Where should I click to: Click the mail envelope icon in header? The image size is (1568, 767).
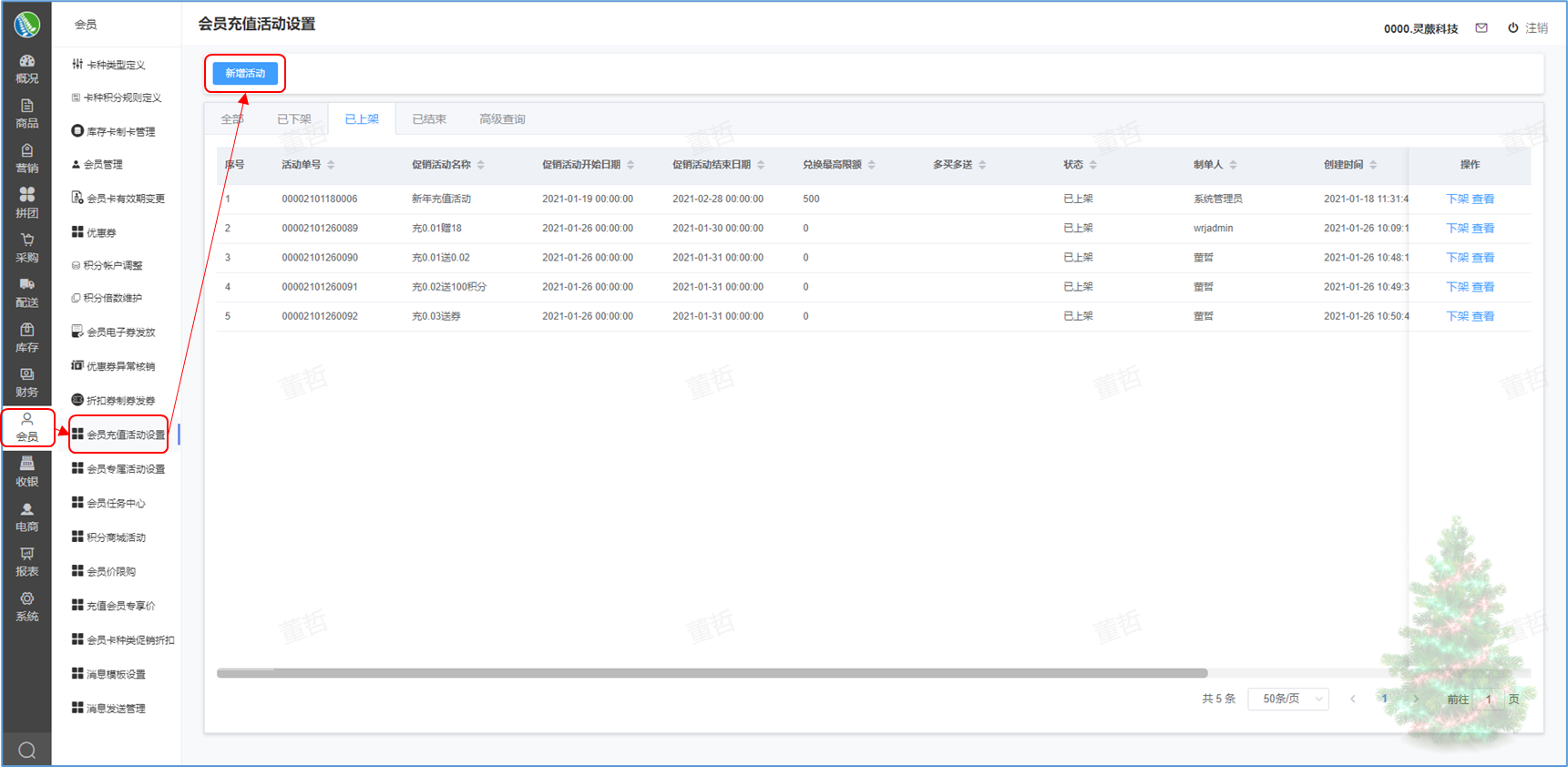click(1481, 28)
